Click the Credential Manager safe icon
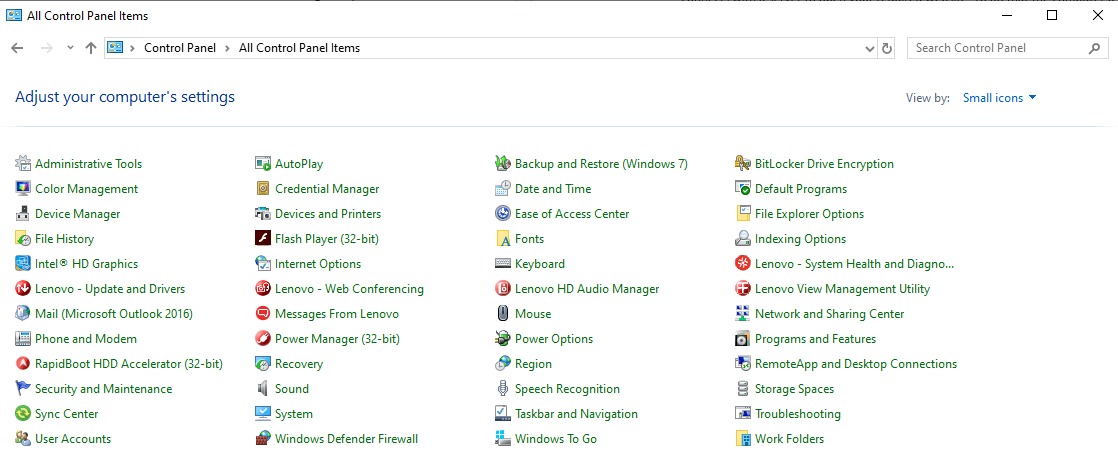Viewport: 1118px width, 456px height. (263, 189)
